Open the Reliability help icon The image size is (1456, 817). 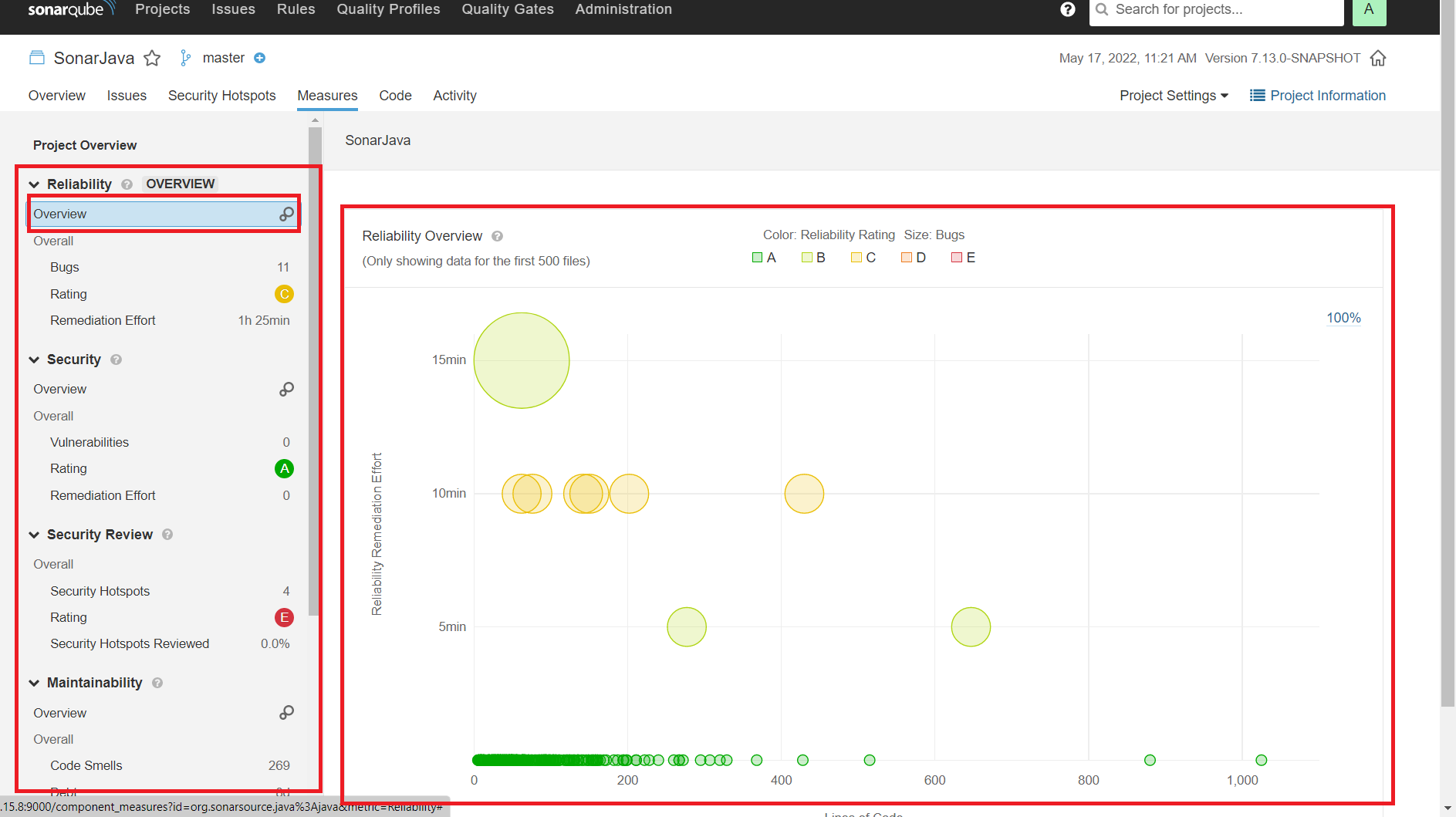[x=127, y=184]
